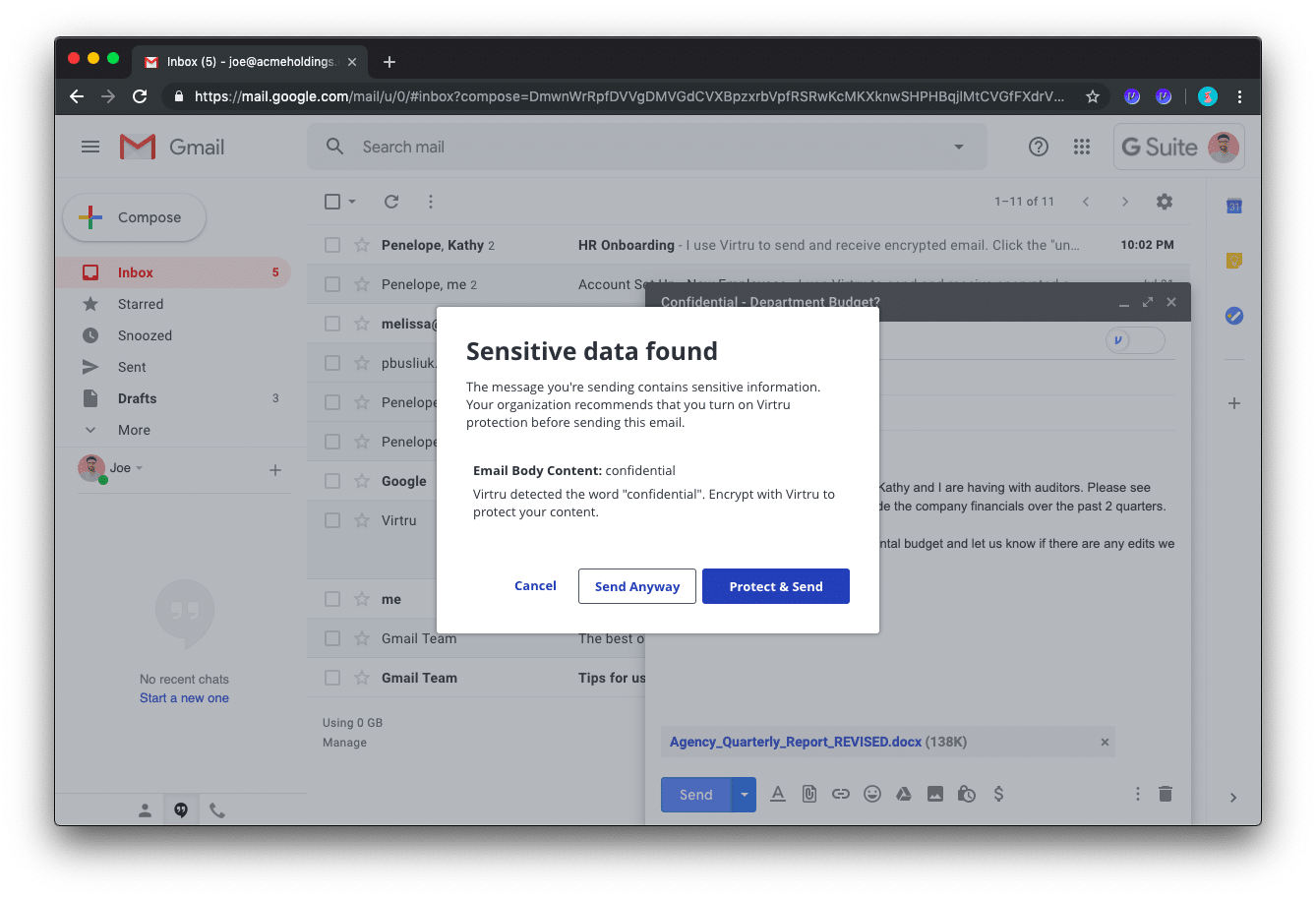Remove the Agency_Quarterly_Report_REVISED.docx attachment
The height and width of the screenshot is (898, 1316).
[x=1105, y=742]
